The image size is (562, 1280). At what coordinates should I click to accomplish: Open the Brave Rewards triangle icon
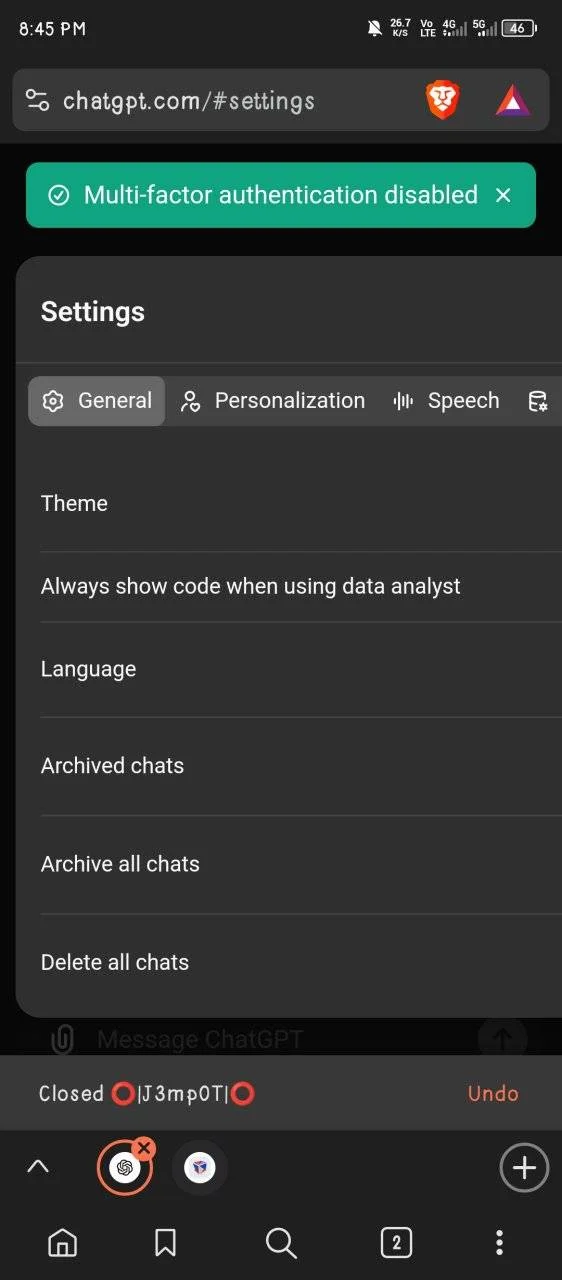click(513, 100)
